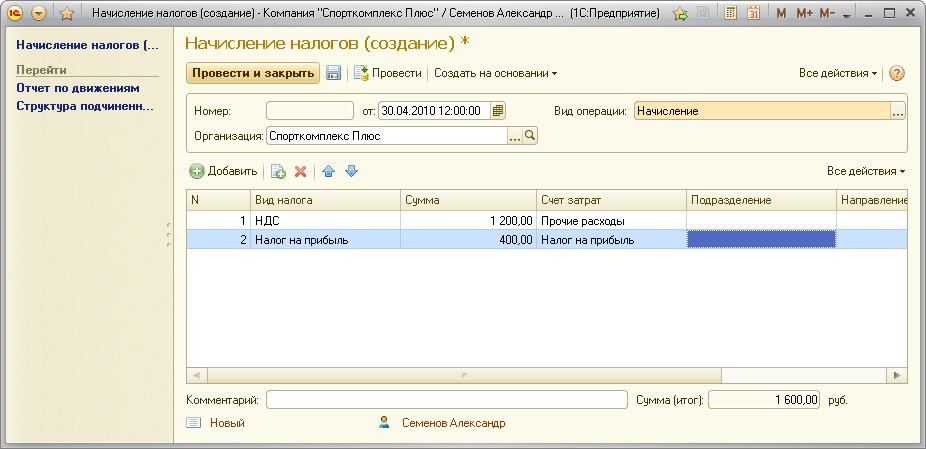Open table Все действия menu
The width and height of the screenshot is (926, 449).
coord(866,171)
